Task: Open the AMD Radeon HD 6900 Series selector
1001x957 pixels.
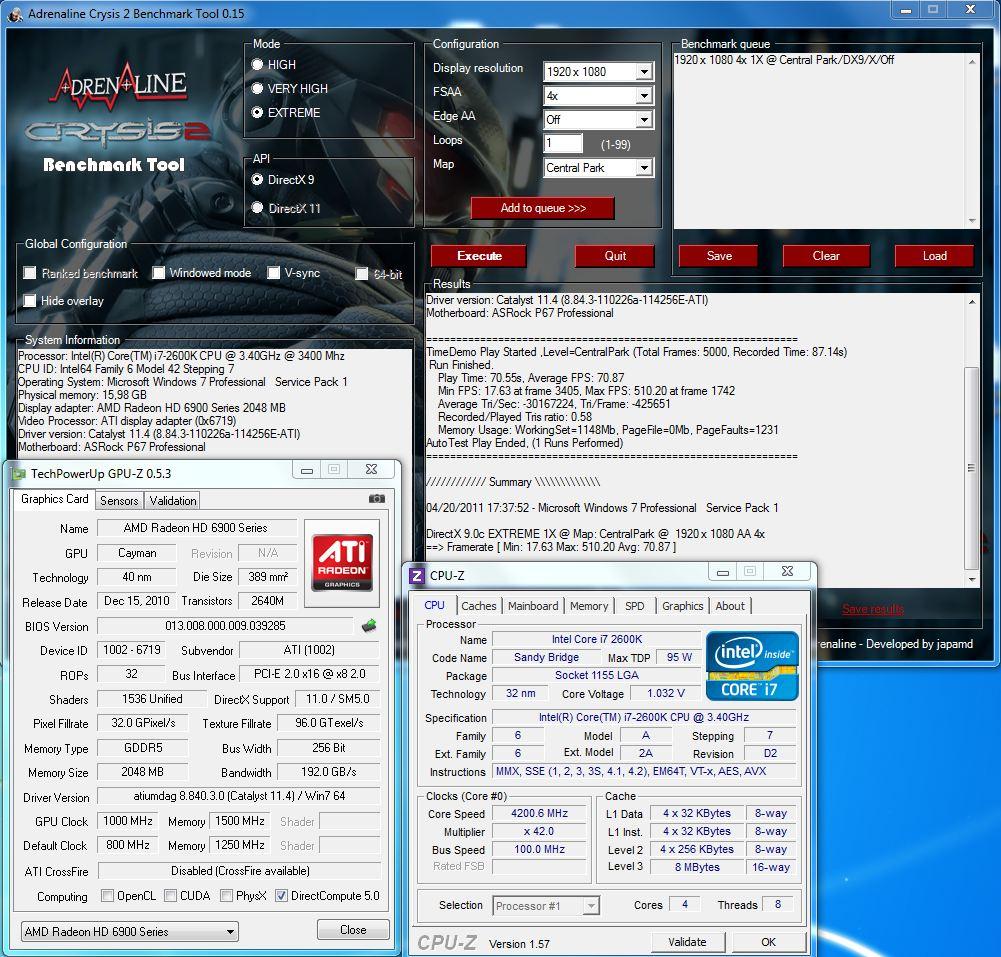Action: pos(129,932)
